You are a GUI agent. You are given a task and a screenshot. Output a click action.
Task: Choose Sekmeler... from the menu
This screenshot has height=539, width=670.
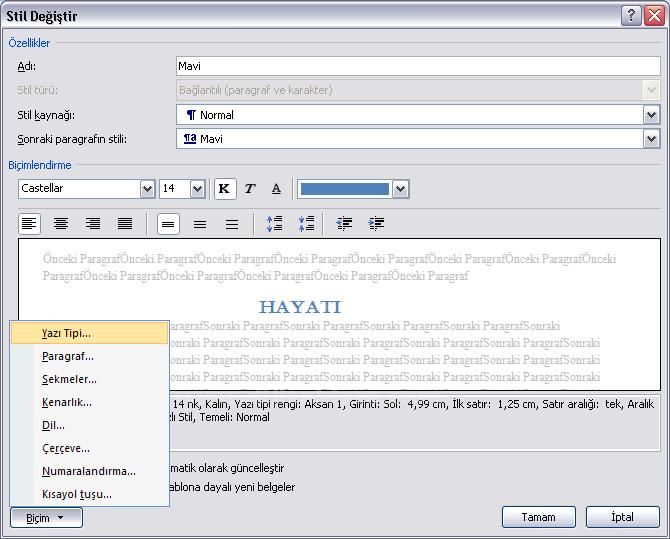[x=89, y=379]
